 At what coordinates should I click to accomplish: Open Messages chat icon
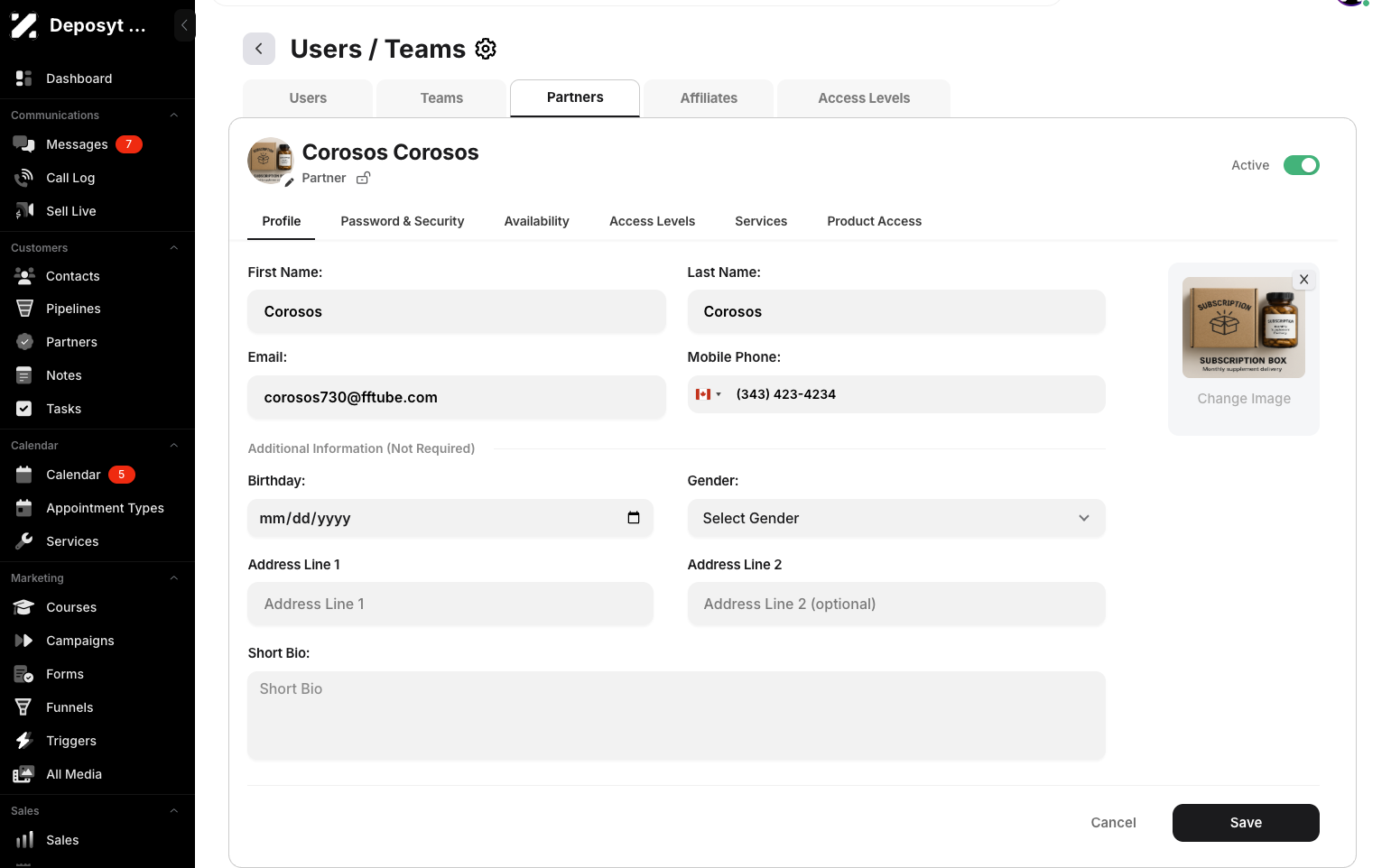(24, 144)
